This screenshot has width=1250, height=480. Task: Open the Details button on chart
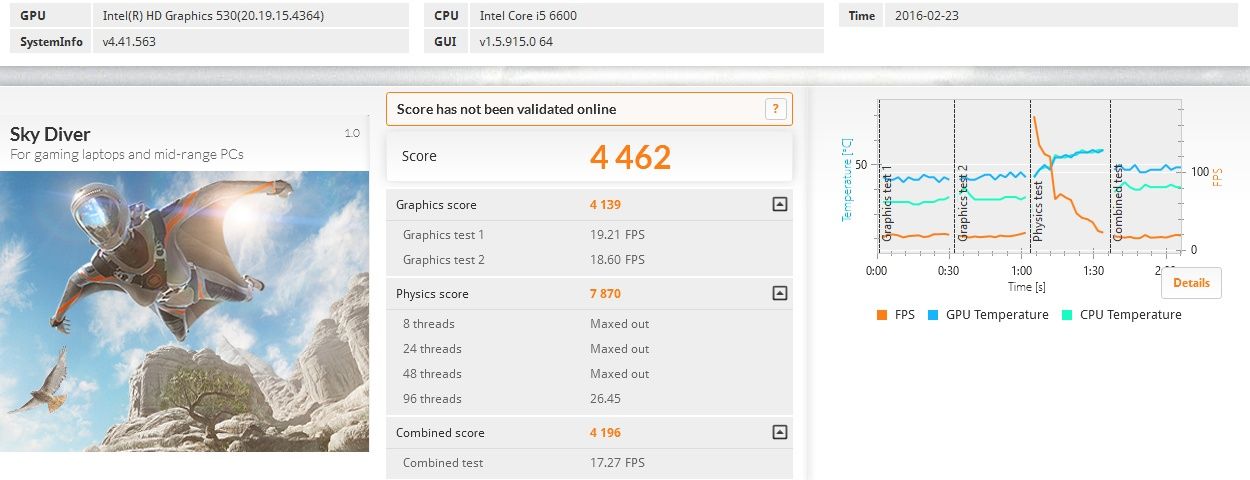click(1191, 283)
